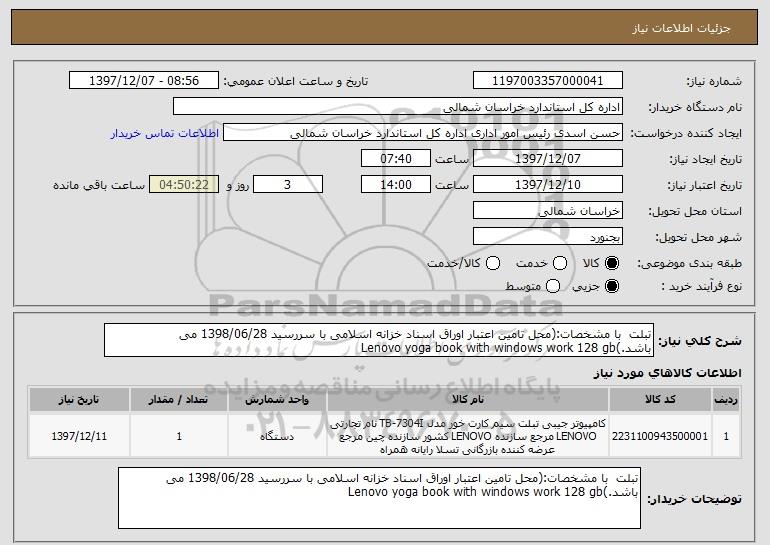Click the creation date field 1397/12/07
The height and width of the screenshot is (545, 770).
click(x=548, y=159)
